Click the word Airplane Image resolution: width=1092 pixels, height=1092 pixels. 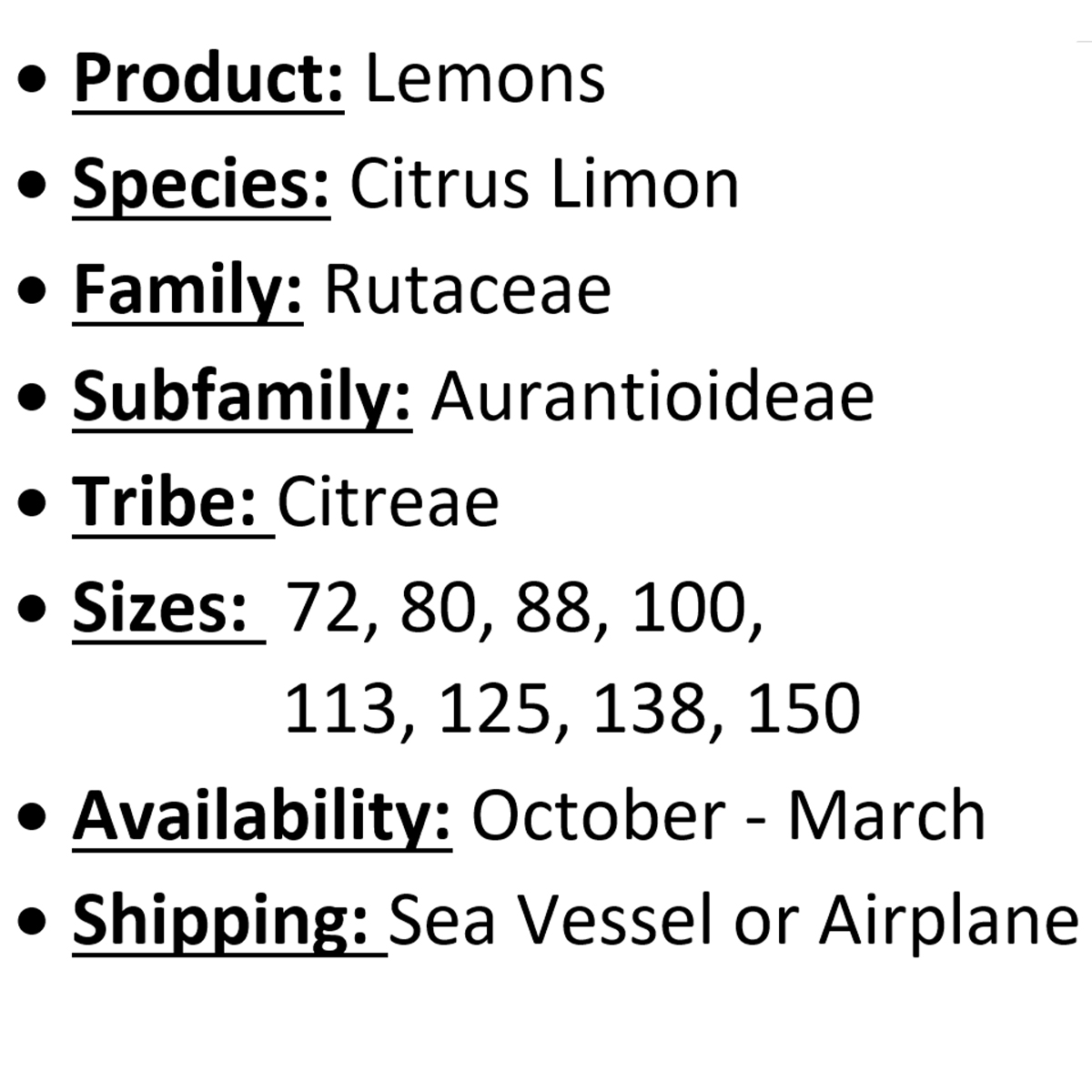pyautogui.click(x=949, y=922)
